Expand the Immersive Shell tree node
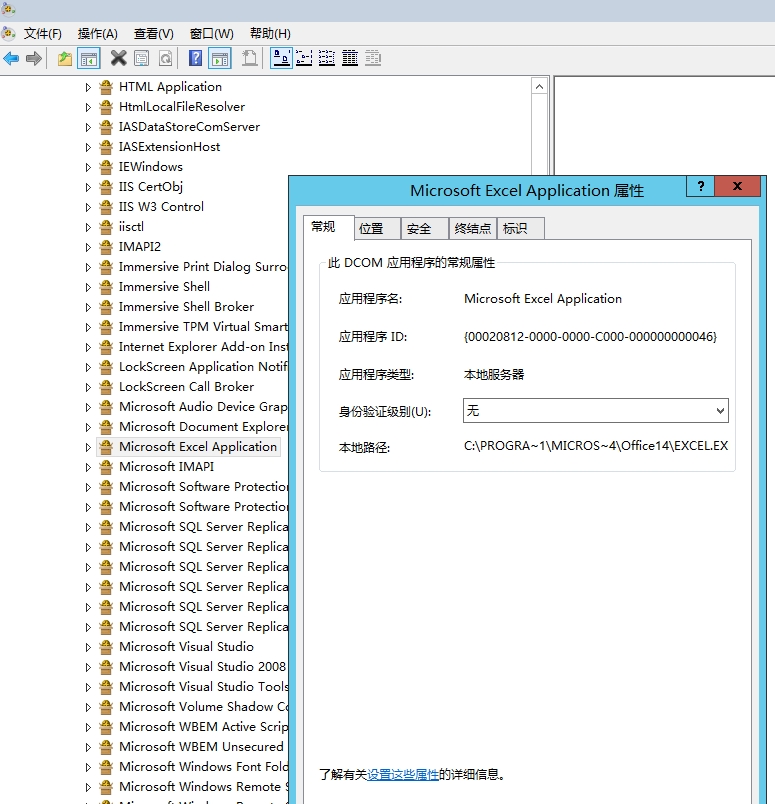 click(88, 288)
